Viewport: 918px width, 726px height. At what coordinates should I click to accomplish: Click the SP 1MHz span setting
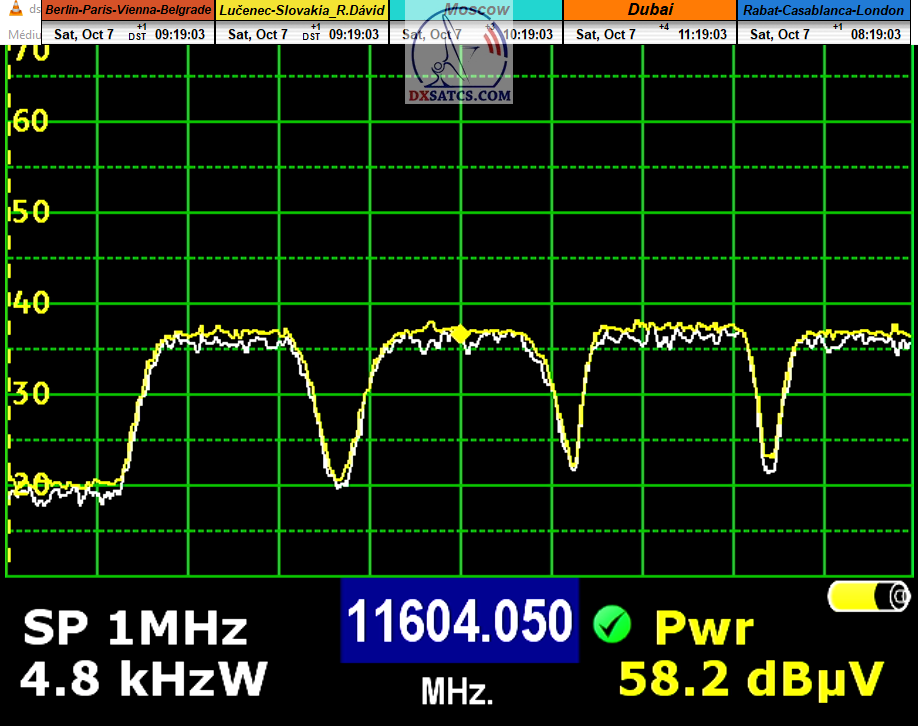point(135,629)
